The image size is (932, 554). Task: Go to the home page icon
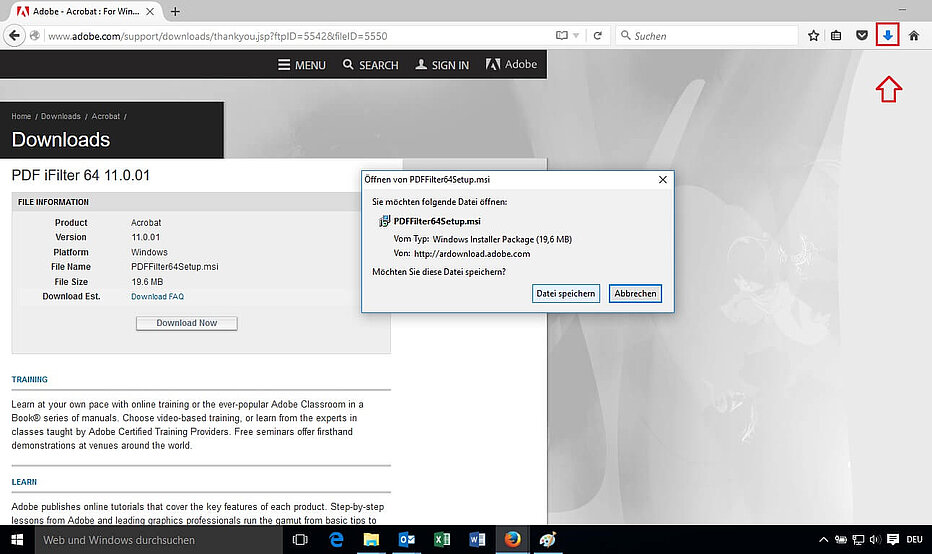point(914,36)
